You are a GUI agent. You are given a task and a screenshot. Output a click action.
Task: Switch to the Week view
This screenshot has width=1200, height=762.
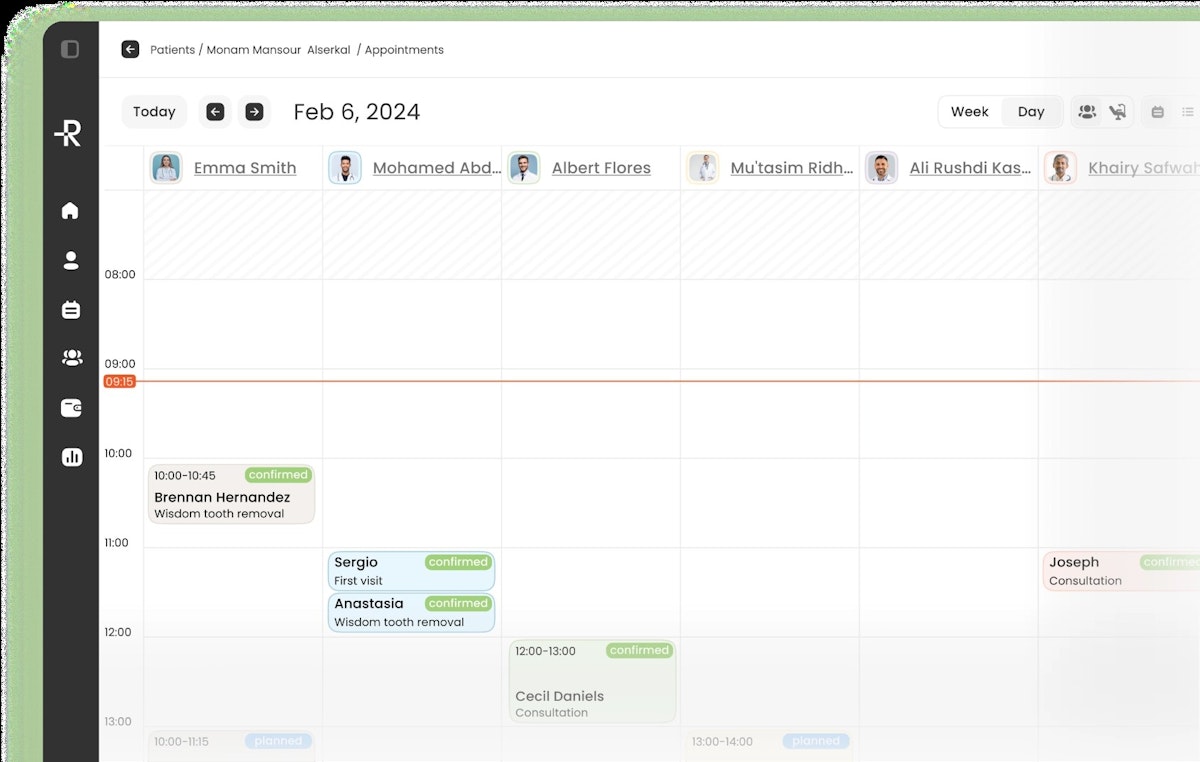[969, 112]
